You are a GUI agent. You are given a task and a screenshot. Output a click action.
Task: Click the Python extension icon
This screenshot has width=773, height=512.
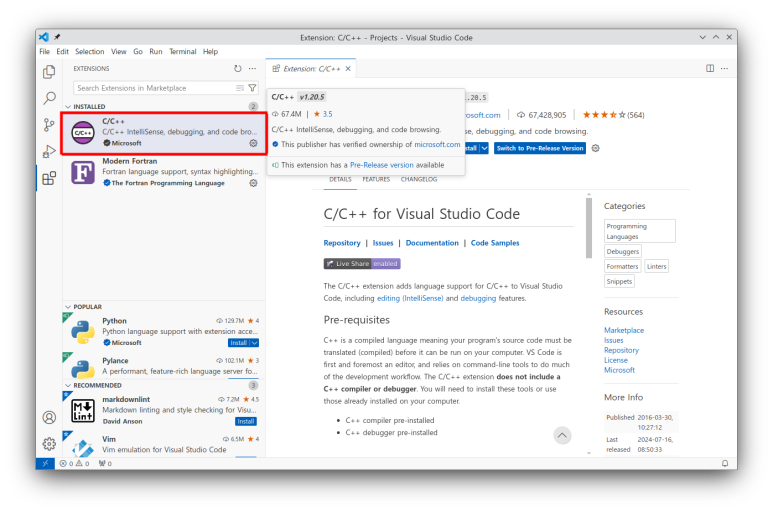coord(83,332)
